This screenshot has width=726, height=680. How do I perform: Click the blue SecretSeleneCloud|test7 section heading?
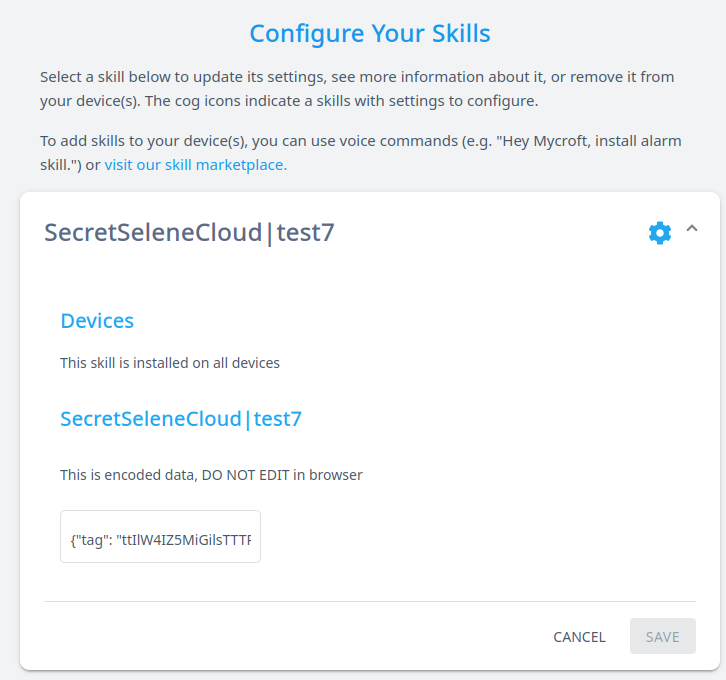point(181,419)
